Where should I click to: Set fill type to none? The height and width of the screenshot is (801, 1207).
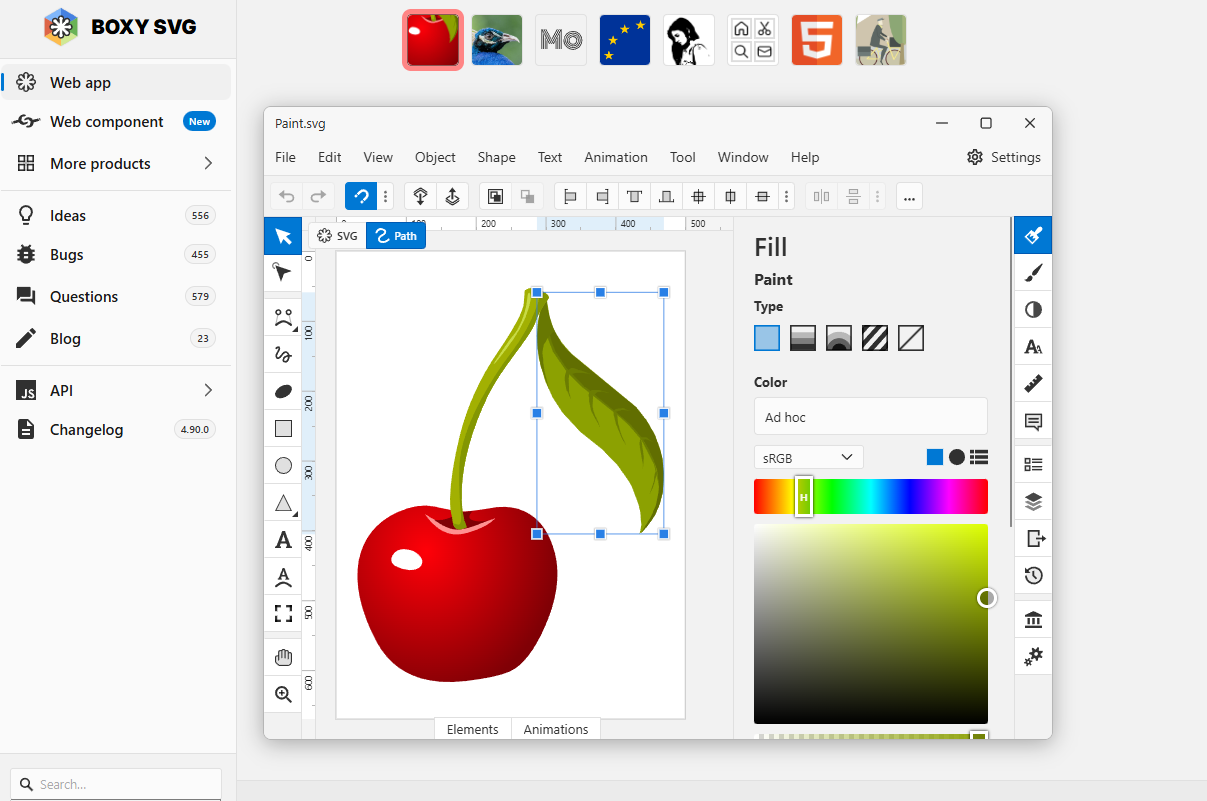911,338
